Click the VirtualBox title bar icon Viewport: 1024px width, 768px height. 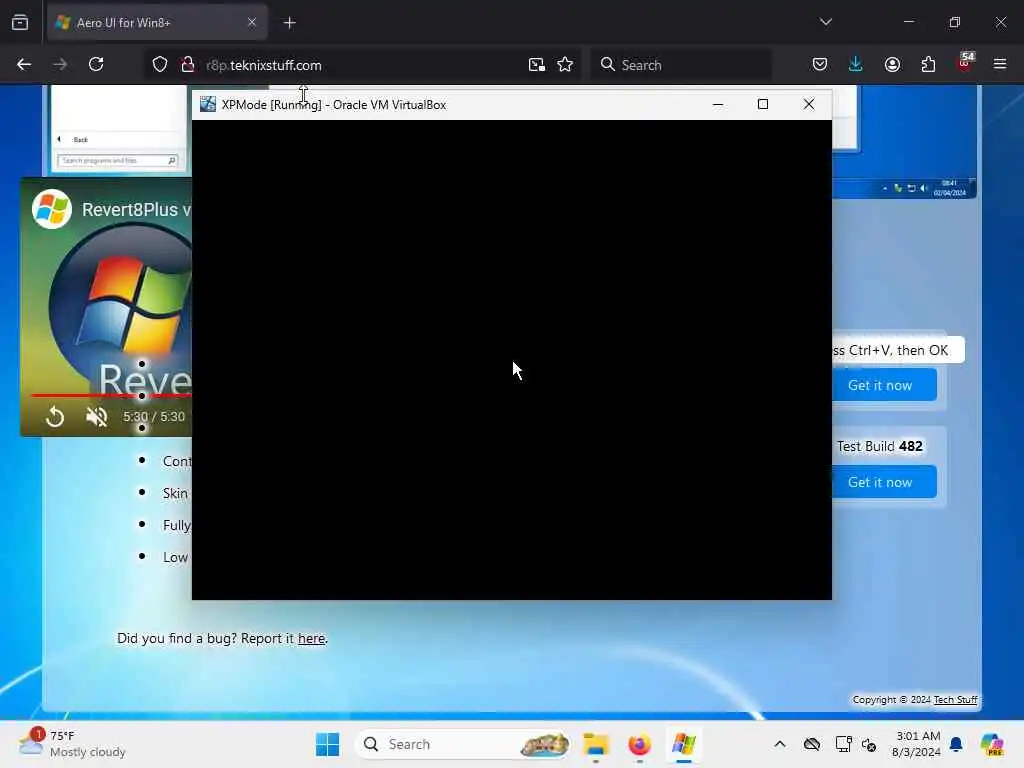(x=208, y=104)
